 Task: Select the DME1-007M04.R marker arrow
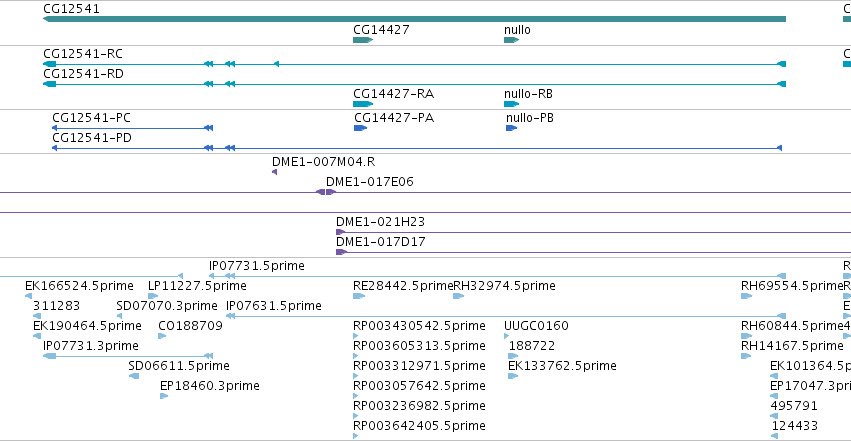(x=275, y=172)
